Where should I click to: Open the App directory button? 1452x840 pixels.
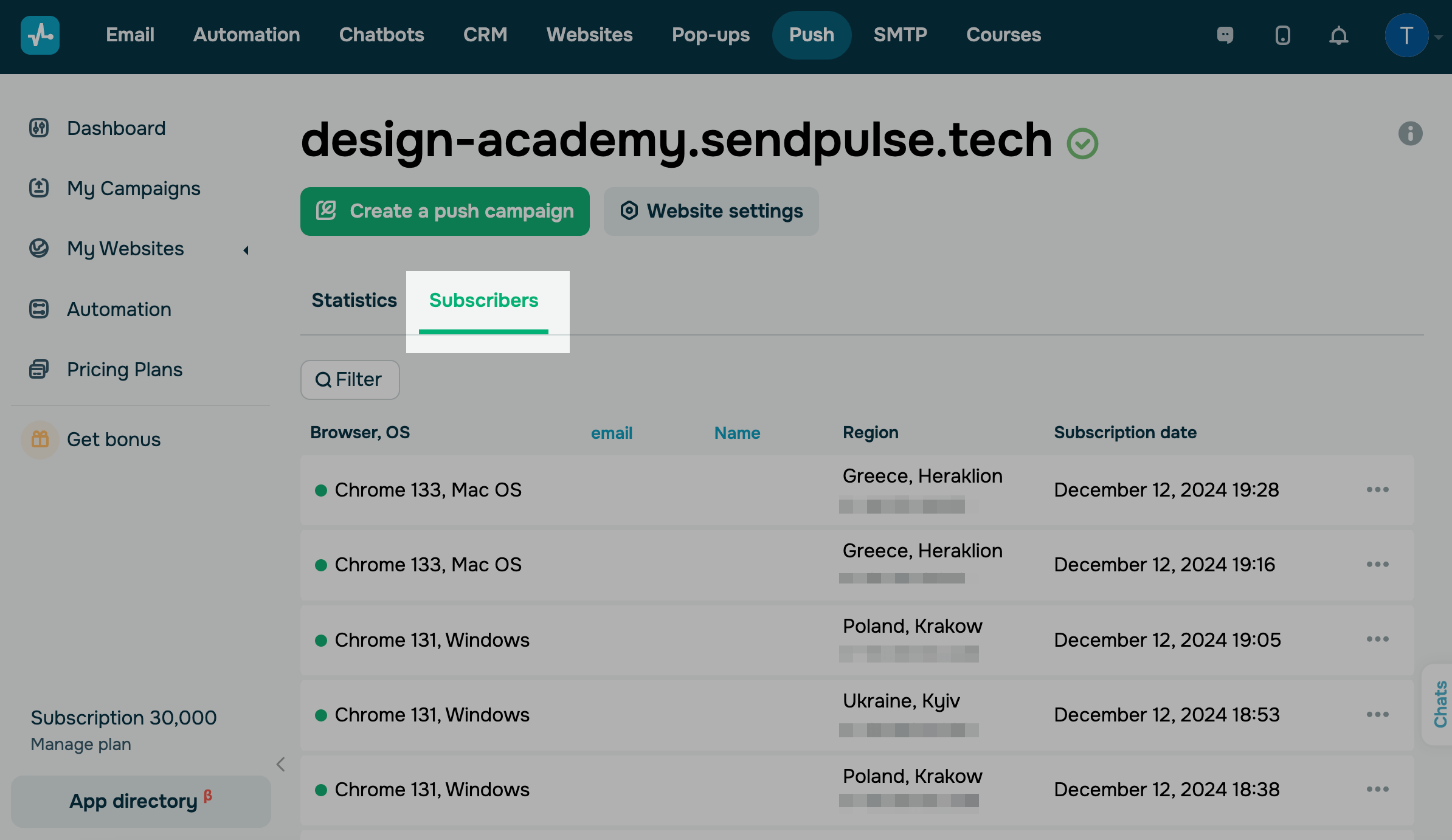click(141, 801)
